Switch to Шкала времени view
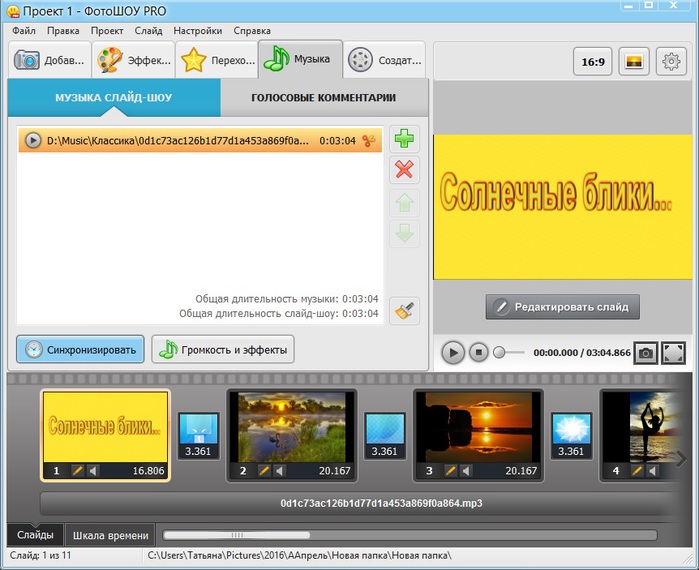The width and height of the screenshot is (699, 570). pos(110,535)
